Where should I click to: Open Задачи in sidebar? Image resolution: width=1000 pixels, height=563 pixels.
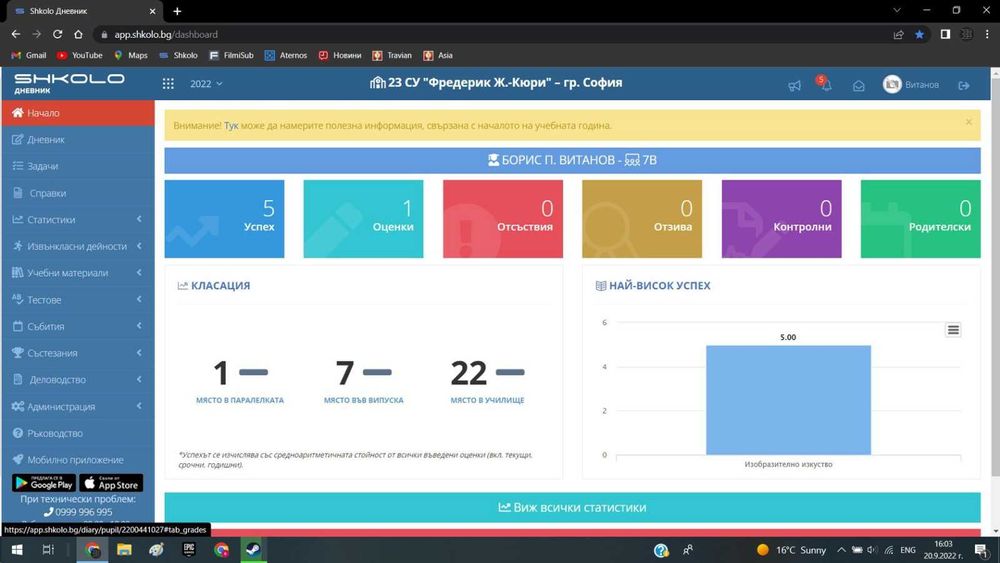[78, 166]
